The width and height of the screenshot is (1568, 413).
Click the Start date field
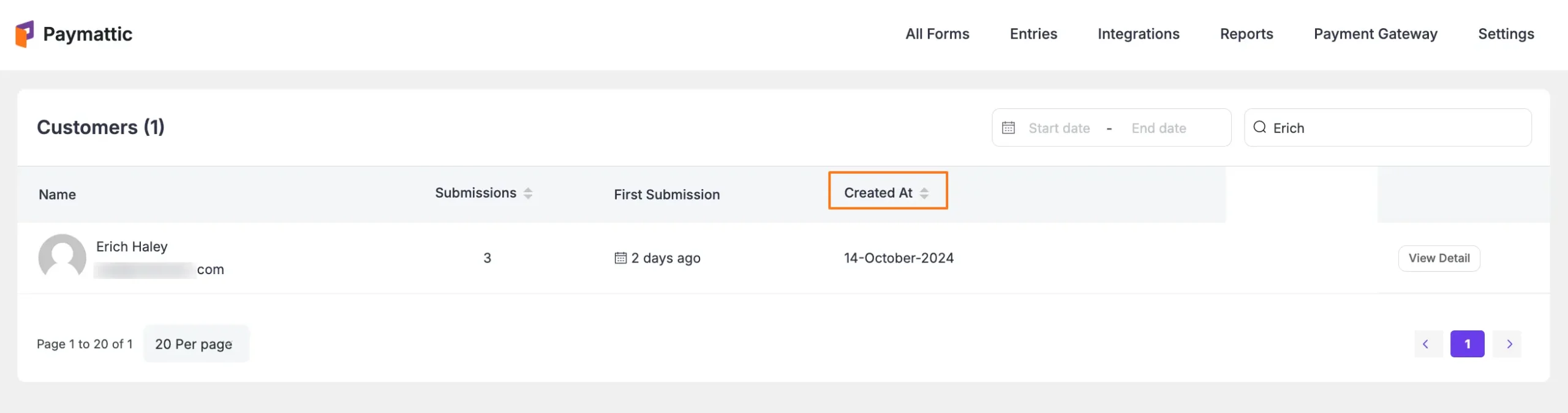coord(1059,128)
